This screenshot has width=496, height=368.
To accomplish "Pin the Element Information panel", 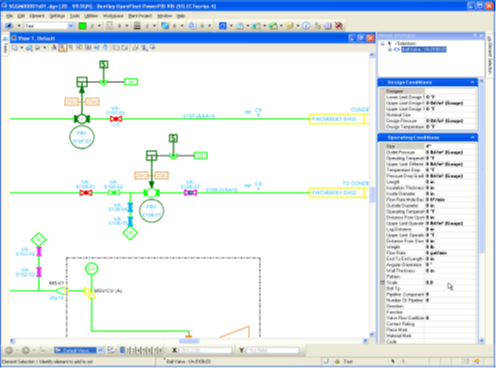I will tap(475, 35).
